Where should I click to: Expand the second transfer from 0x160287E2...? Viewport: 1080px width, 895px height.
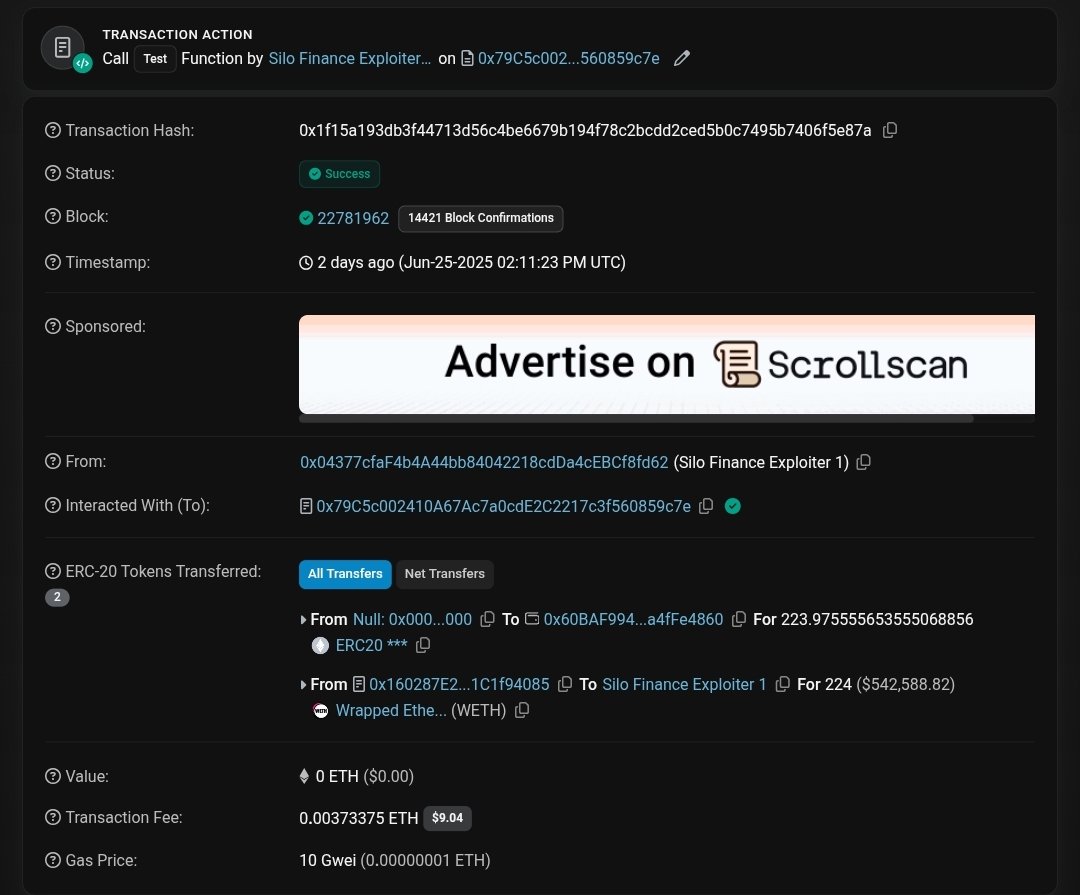(x=303, y=684)
